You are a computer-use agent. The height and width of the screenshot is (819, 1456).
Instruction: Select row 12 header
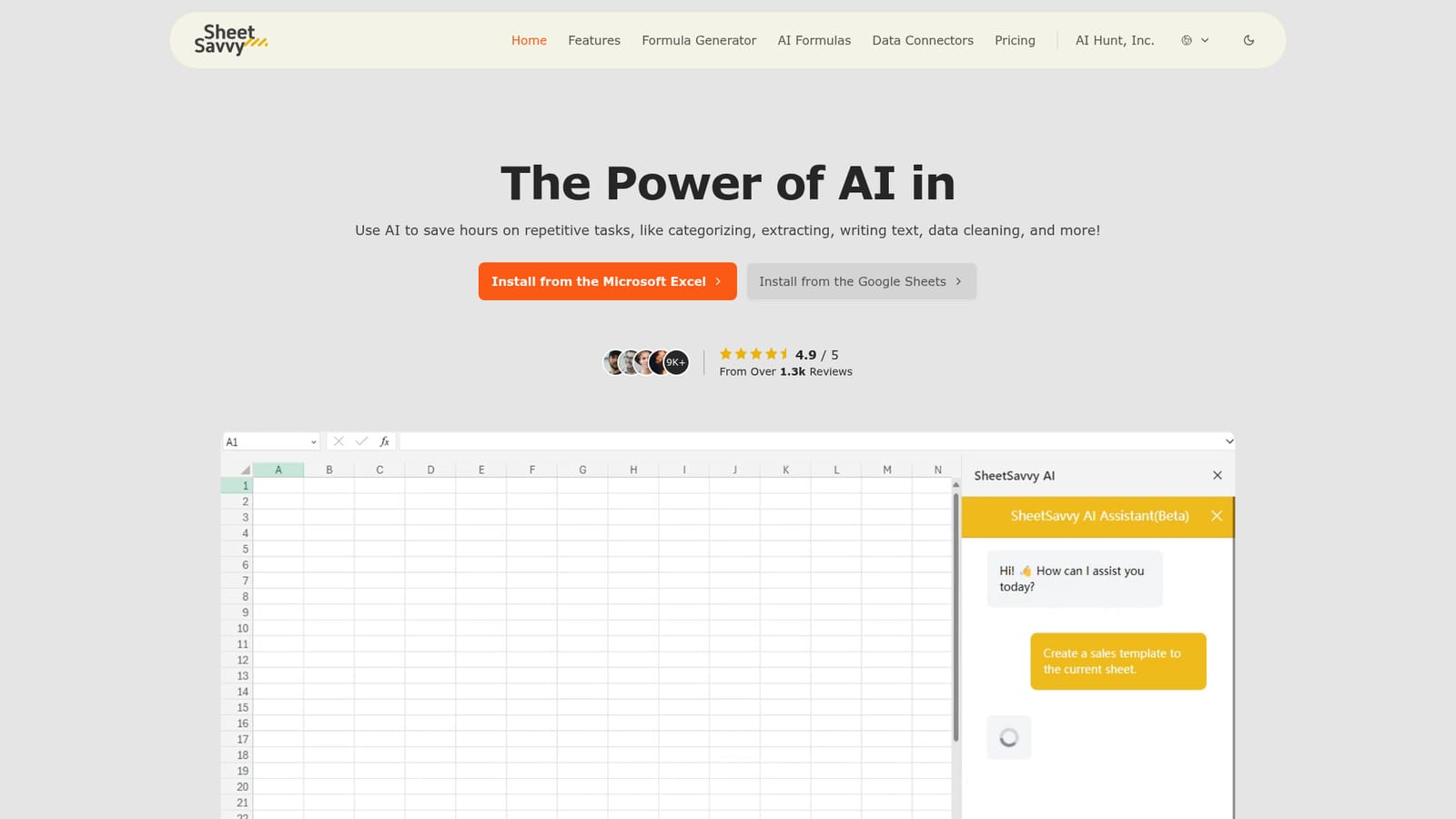click(237, 660)
